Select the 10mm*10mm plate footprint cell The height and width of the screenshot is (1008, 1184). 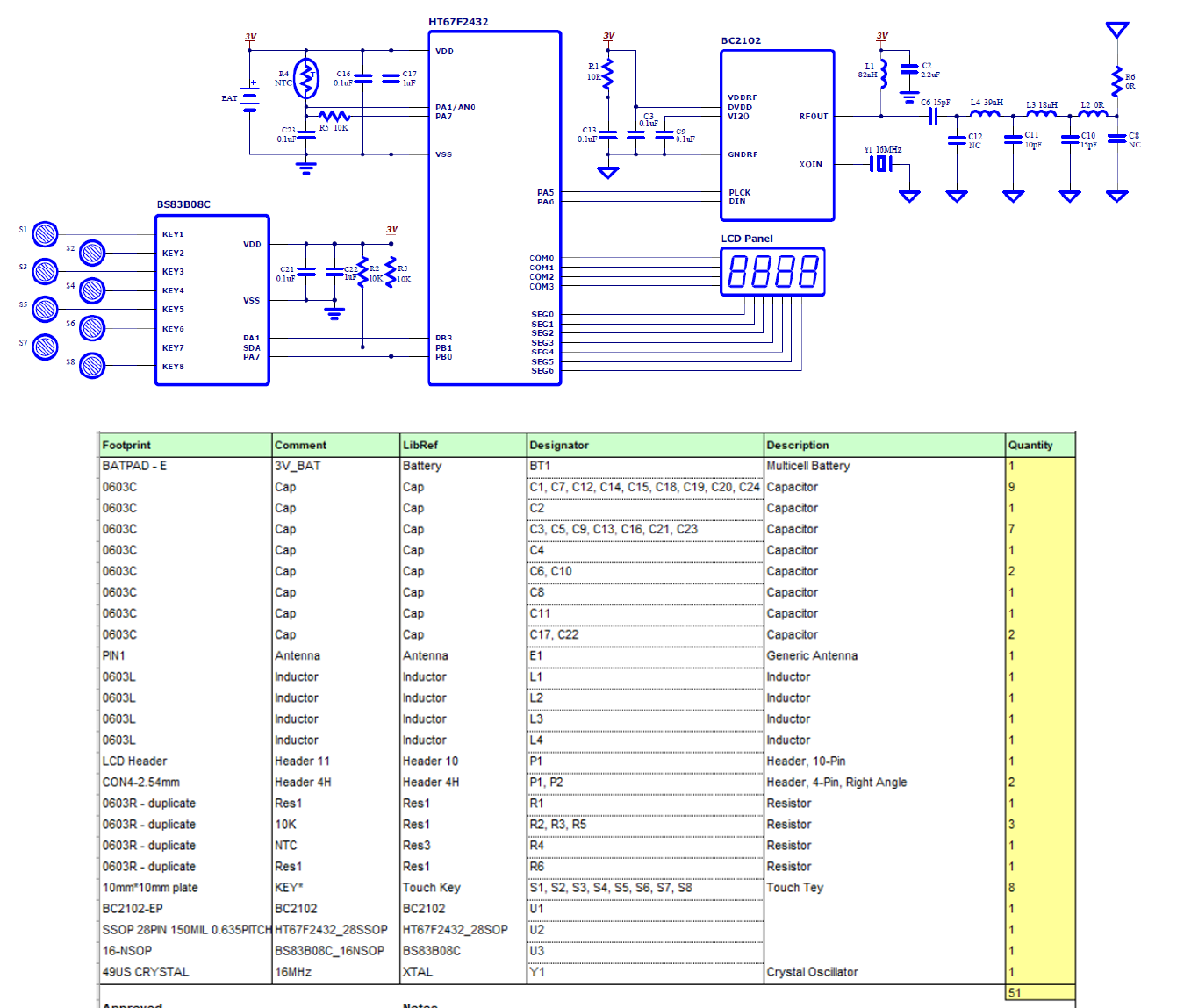click(185, 887)
